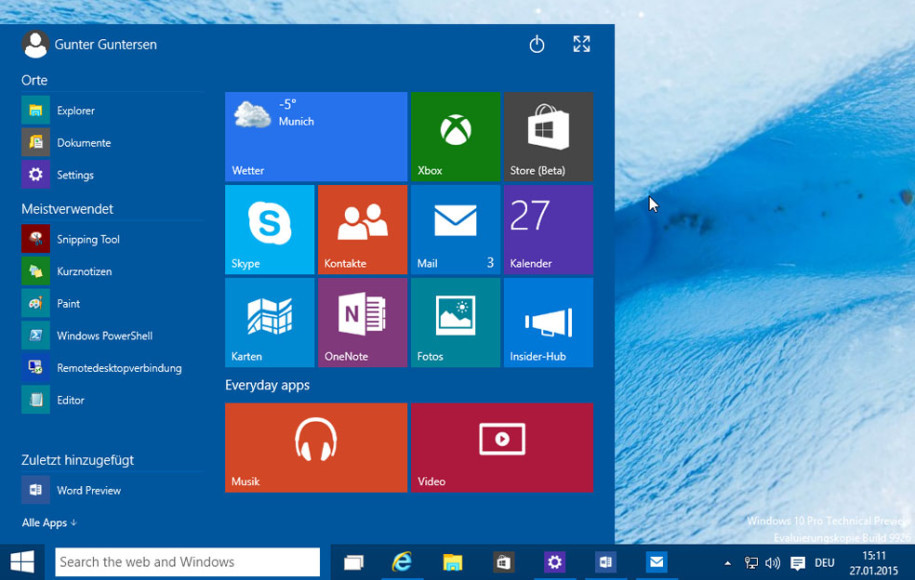Open File Explorer from taskbar
915x580 pixels.
coord(452,562)
